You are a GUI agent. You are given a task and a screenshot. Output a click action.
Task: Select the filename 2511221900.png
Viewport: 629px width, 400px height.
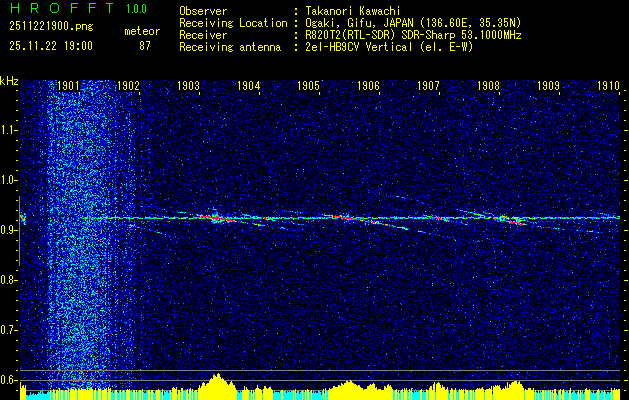point(51,26)
